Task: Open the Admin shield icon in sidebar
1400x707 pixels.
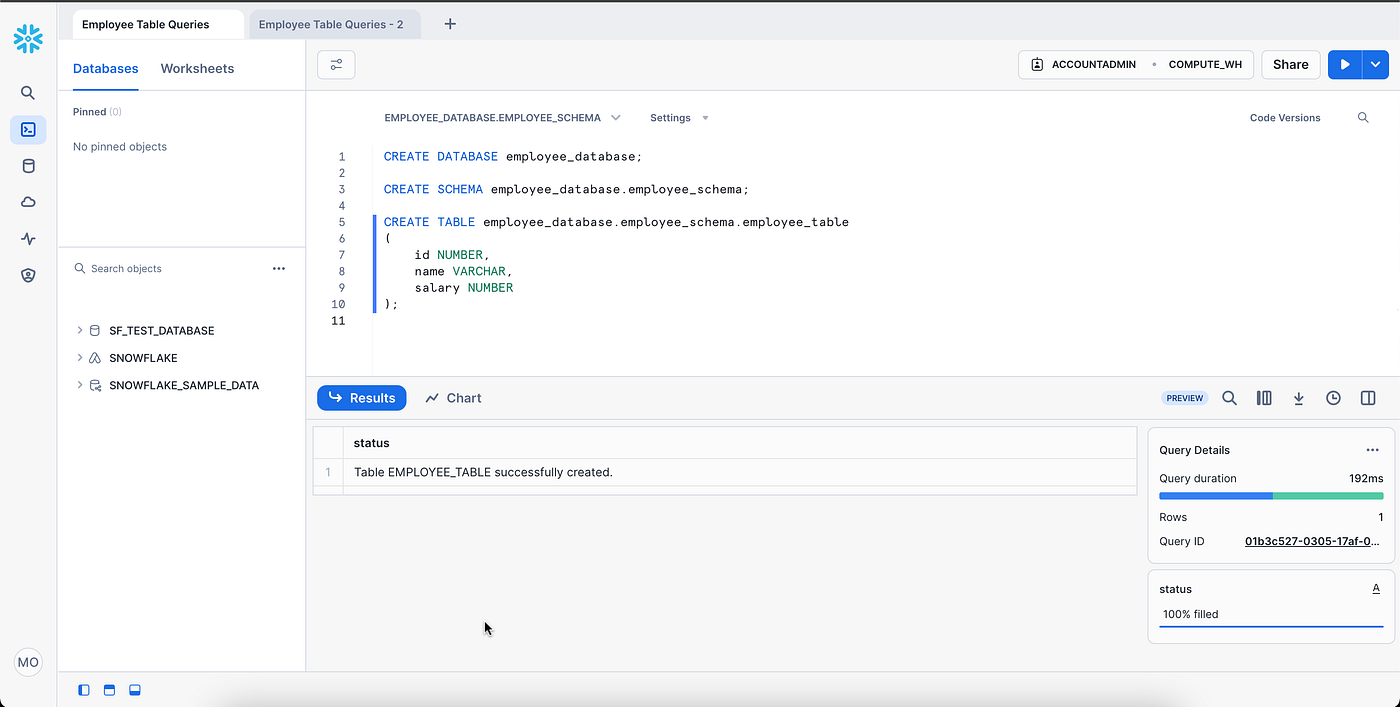Action: (x=28, y=276)
